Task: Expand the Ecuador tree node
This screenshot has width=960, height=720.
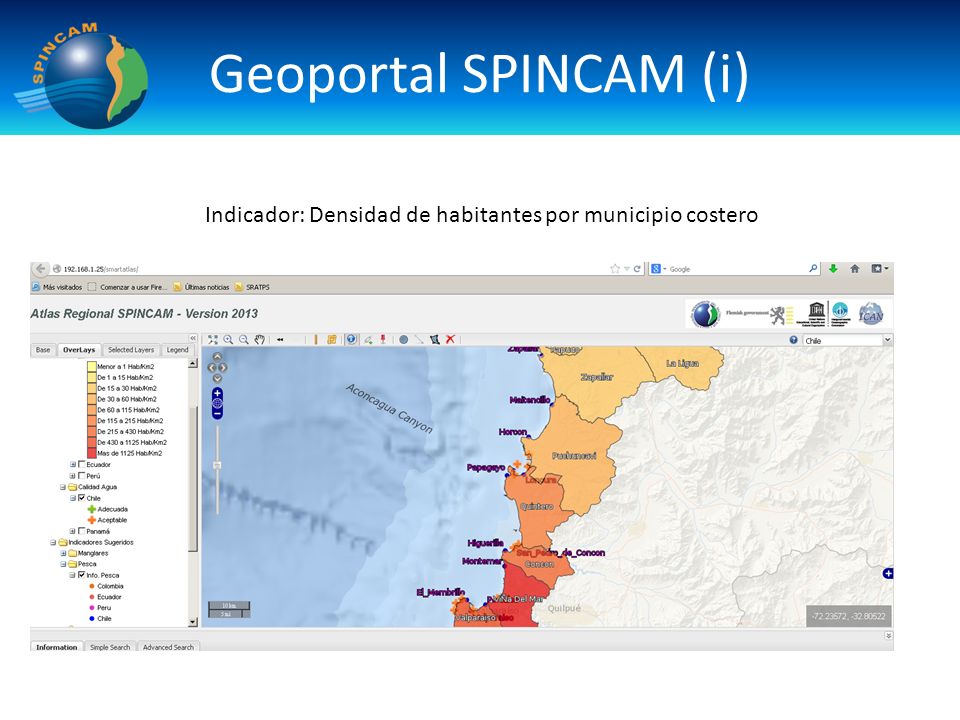Action: tap(72, 465)
